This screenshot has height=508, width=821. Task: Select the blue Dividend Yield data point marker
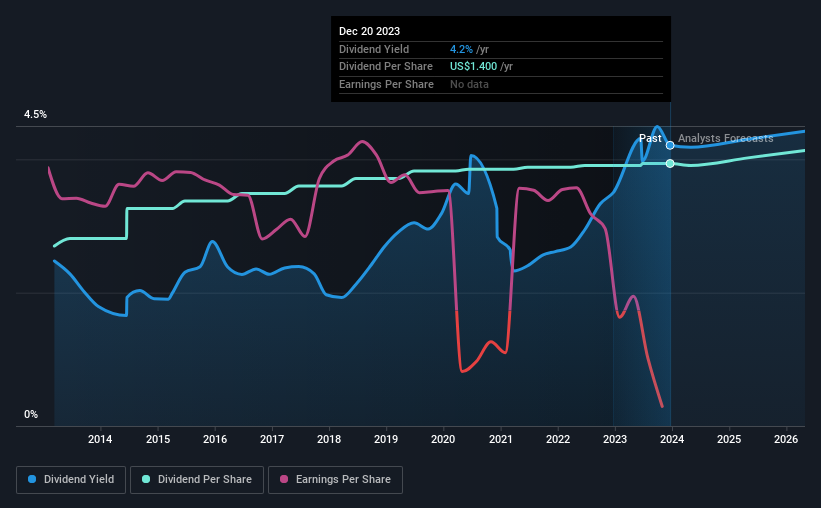670,145
